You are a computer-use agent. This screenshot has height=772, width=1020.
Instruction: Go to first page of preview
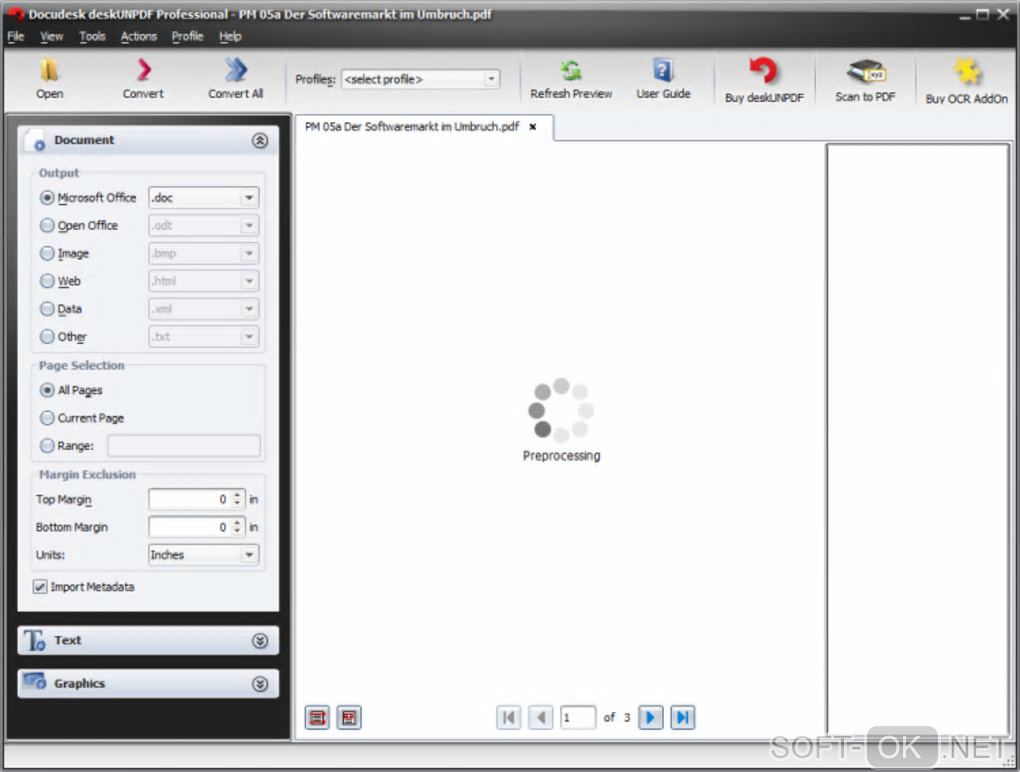pyautogui.click(x=509, y=717)
